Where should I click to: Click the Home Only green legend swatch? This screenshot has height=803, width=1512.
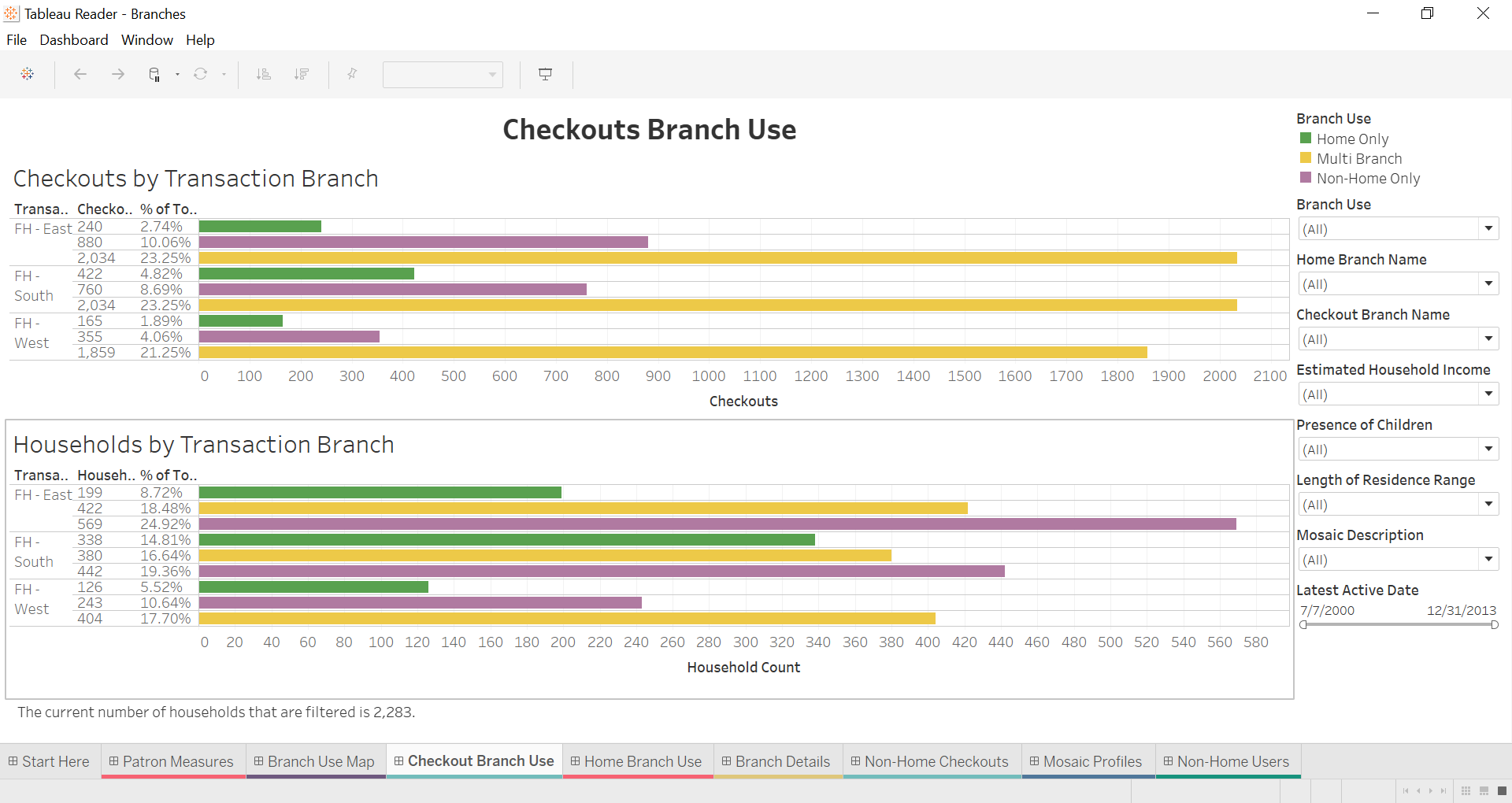[x=1306, y=138]
